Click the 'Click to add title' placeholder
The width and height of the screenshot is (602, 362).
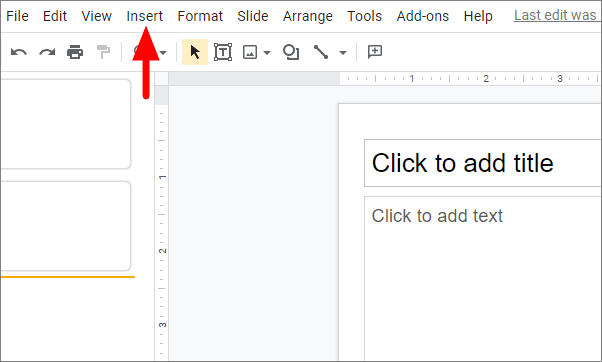pyautogui.click(x=483, y=163)
